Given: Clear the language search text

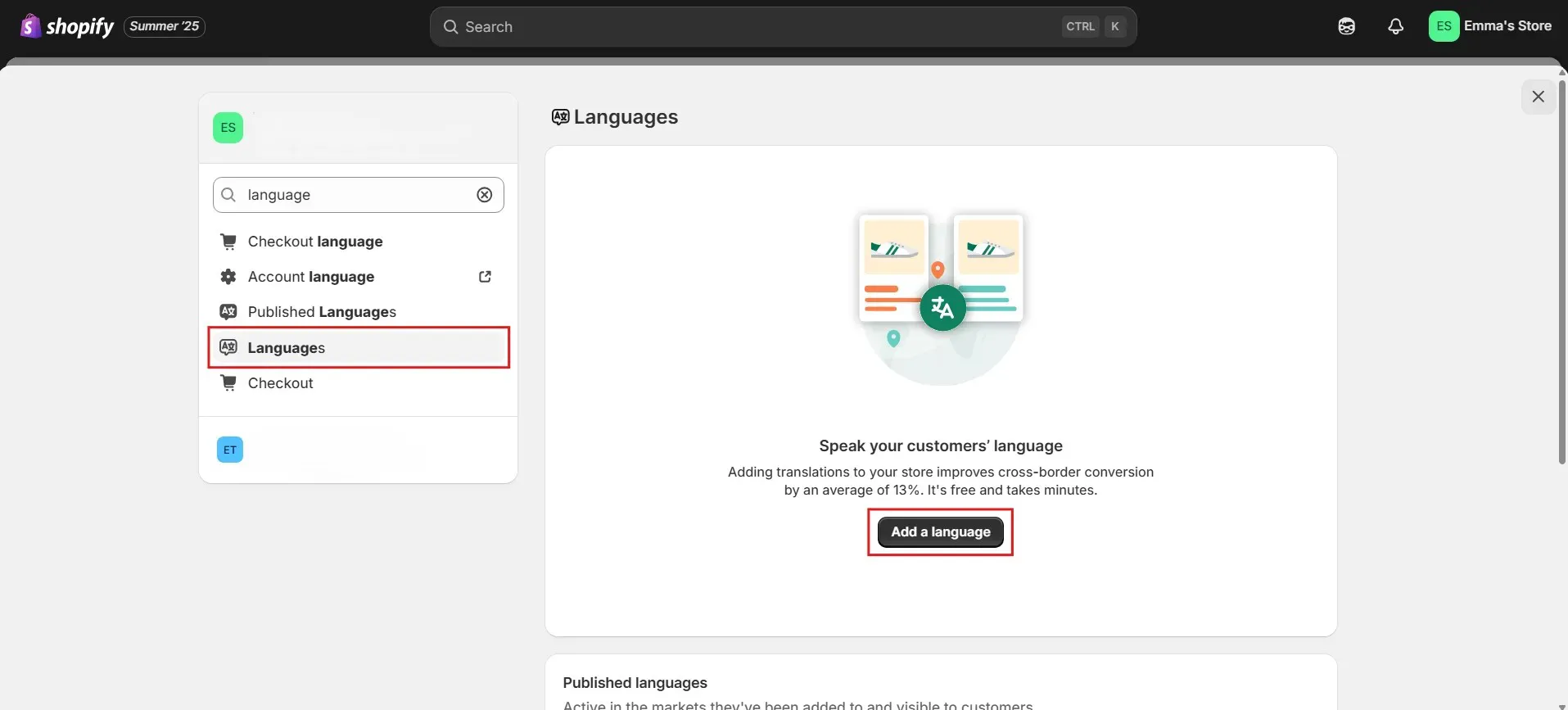Looking at the screenshot, I should (485, 195).
